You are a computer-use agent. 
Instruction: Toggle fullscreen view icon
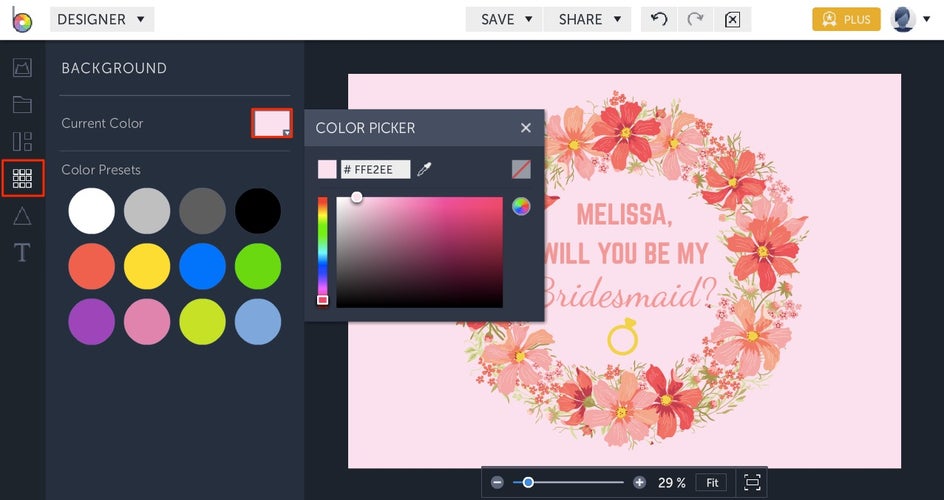click(x=752, y=483)
